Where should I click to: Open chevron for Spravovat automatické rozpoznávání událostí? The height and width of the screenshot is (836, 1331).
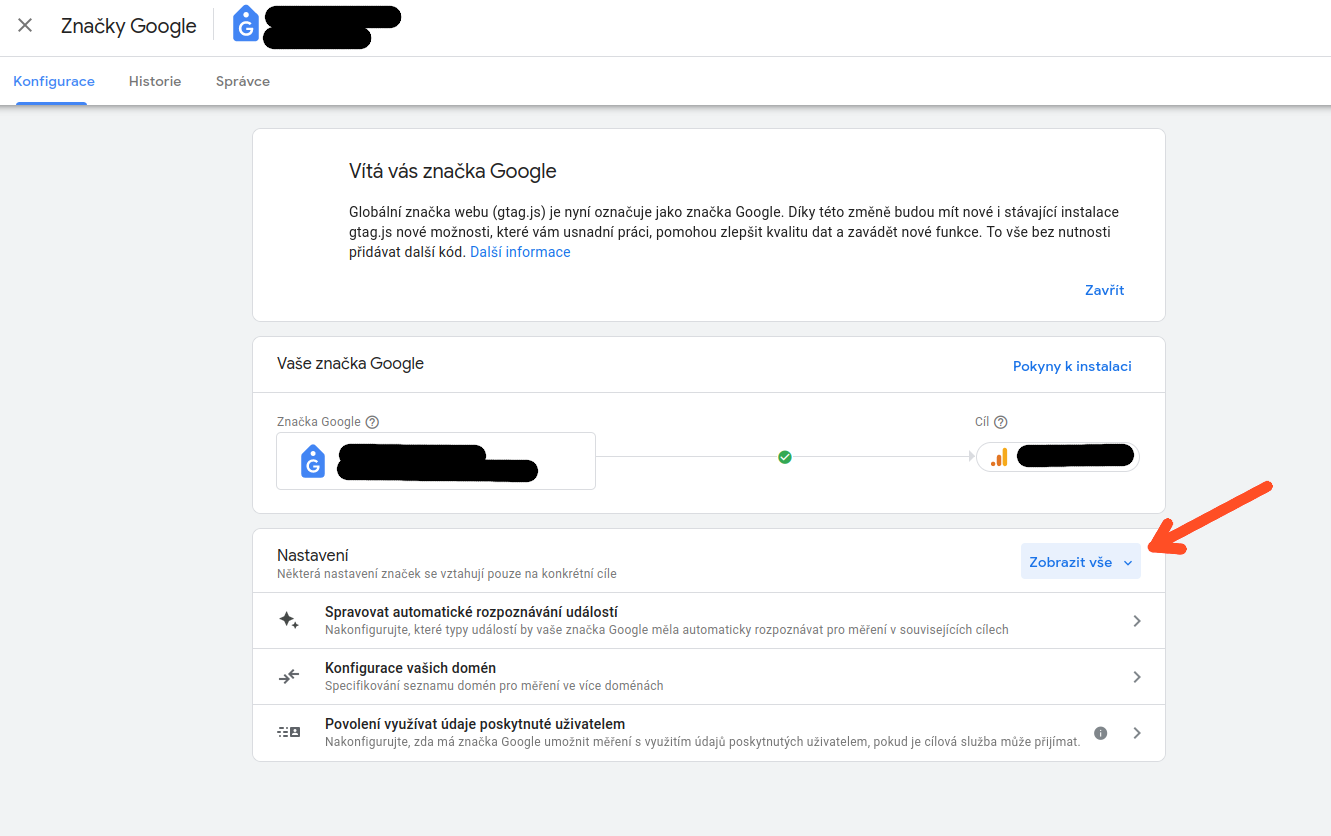pos(1137,621)
